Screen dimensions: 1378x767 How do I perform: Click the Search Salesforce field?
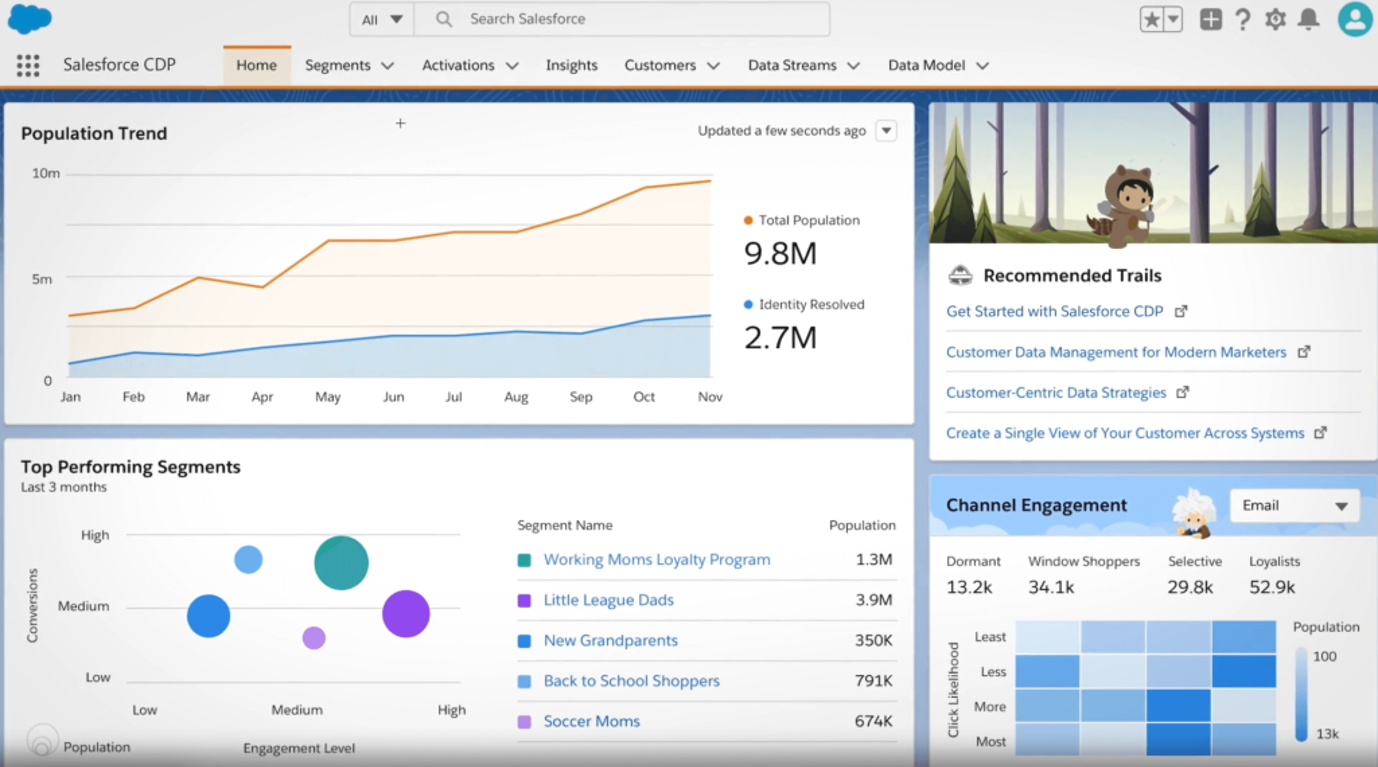coord(622,19)
